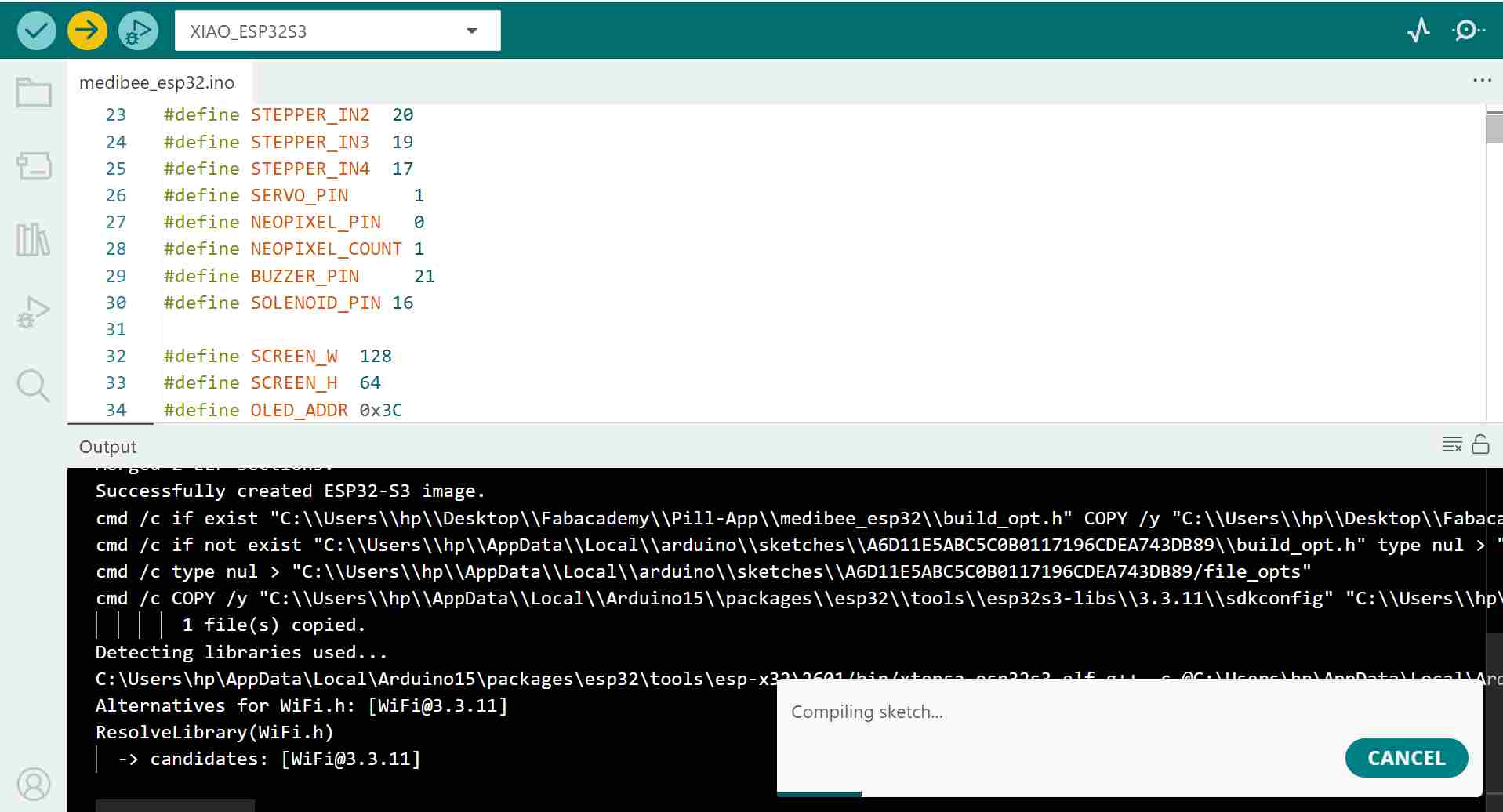Click '1 file(s) copied.' output line
This screenshot has height=812, width=1503.
point(274,625)
